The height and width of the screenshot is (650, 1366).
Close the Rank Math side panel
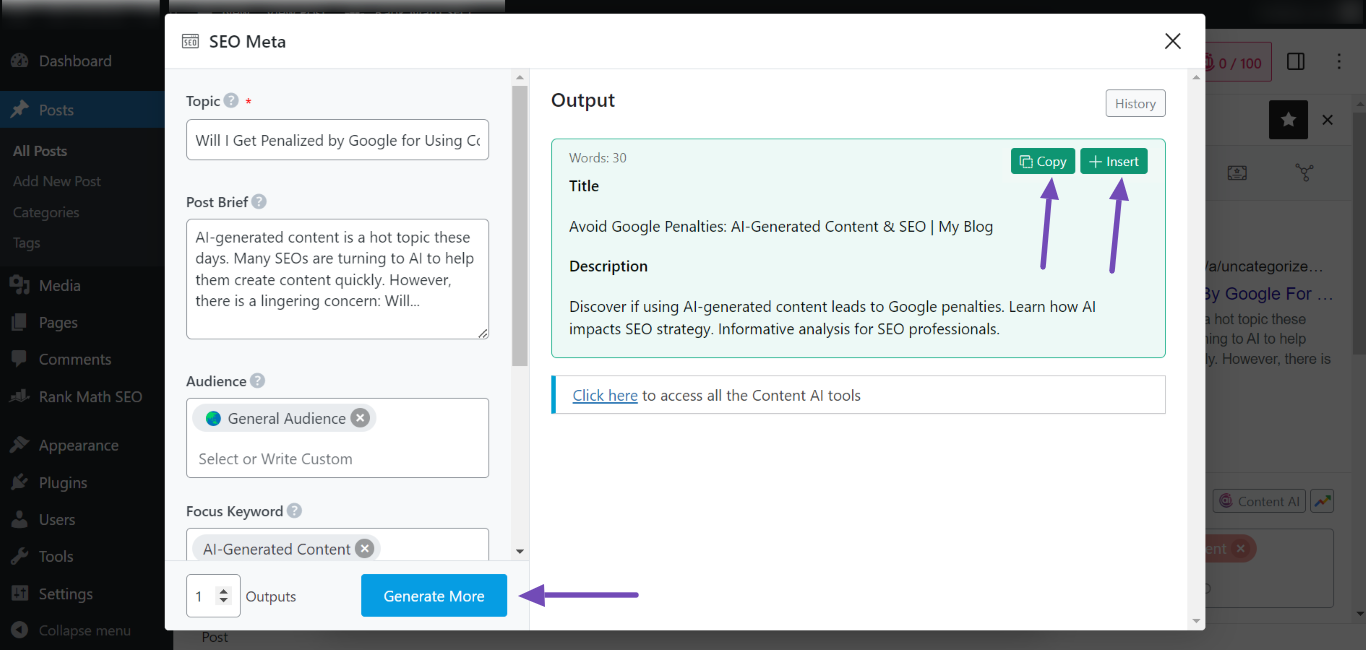1327,119
